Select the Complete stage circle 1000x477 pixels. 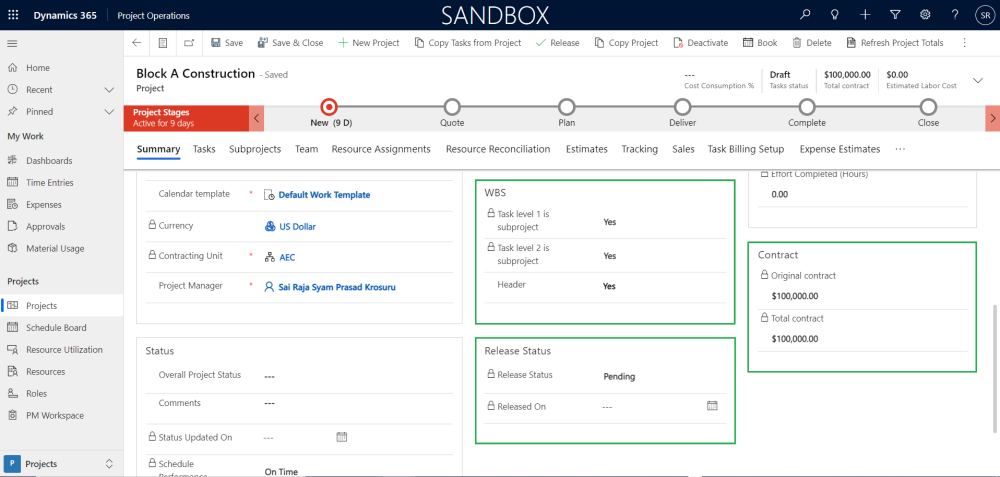pyautogui.click(x=807, y=106)
